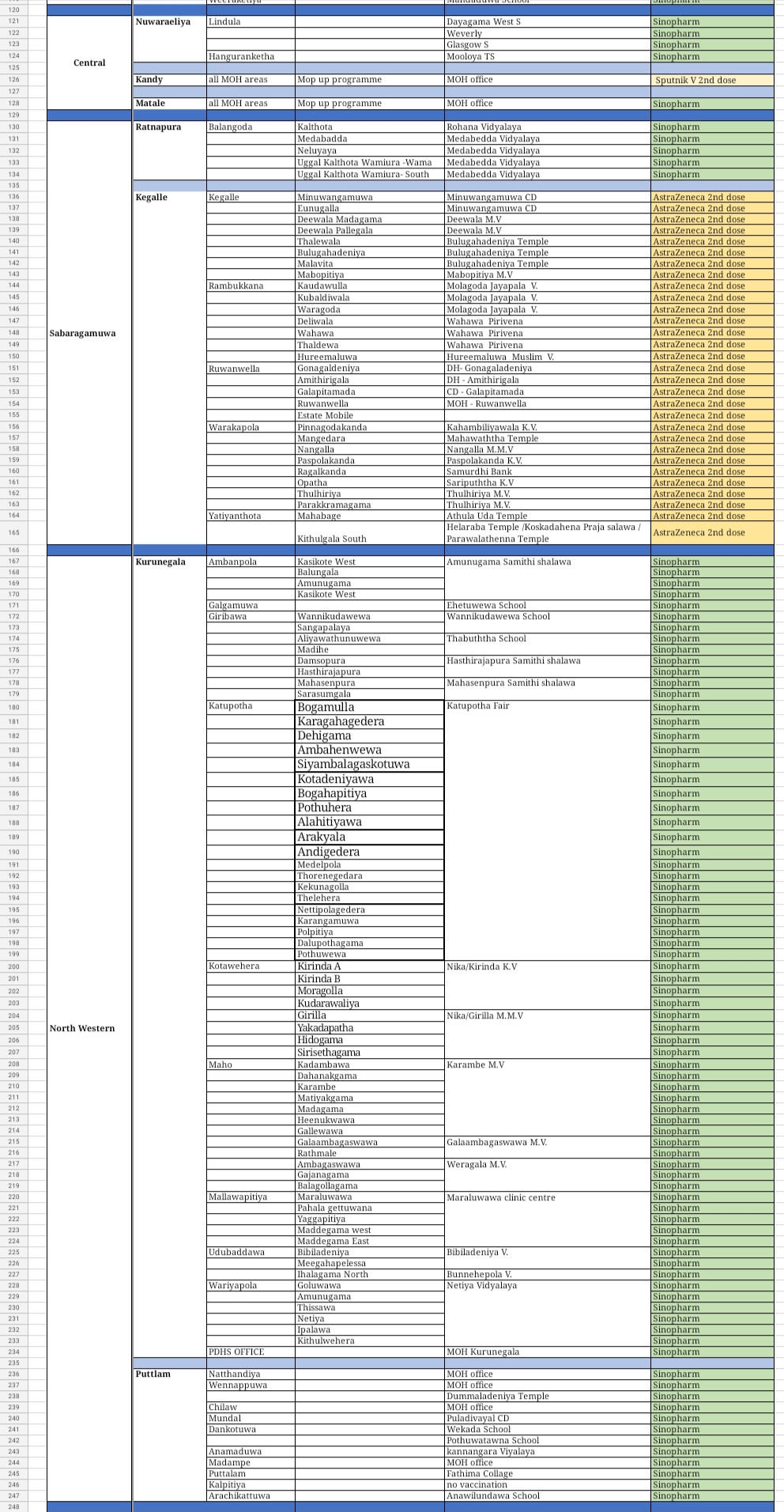The width and height of the screenshot is (784, 1512).
Task: Select the 'no vaccination' cell
Action: (x=547, y=1484)
